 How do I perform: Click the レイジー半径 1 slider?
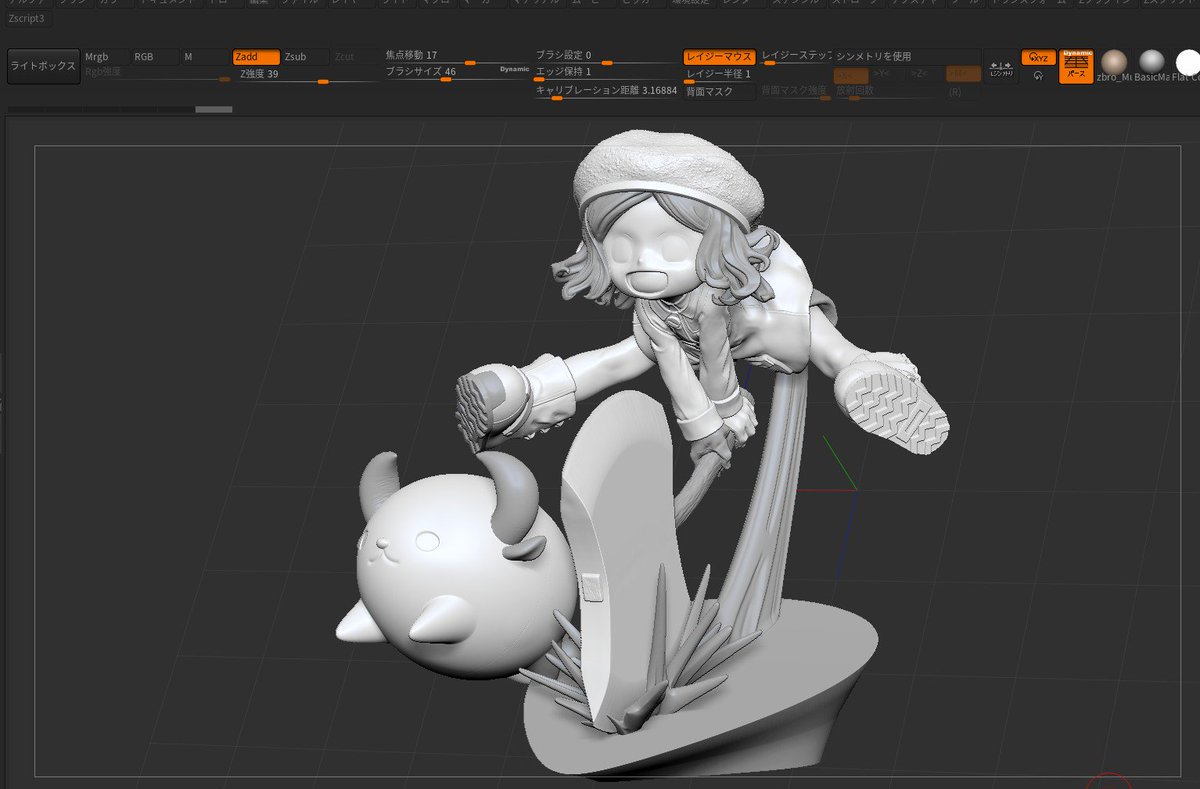point(719,74)
